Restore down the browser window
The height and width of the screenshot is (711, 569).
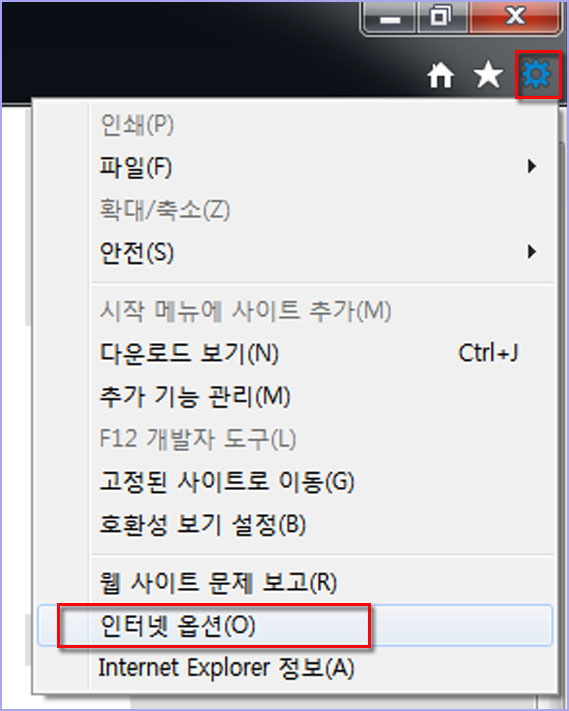pyautogui.click(x=442, y=17)
